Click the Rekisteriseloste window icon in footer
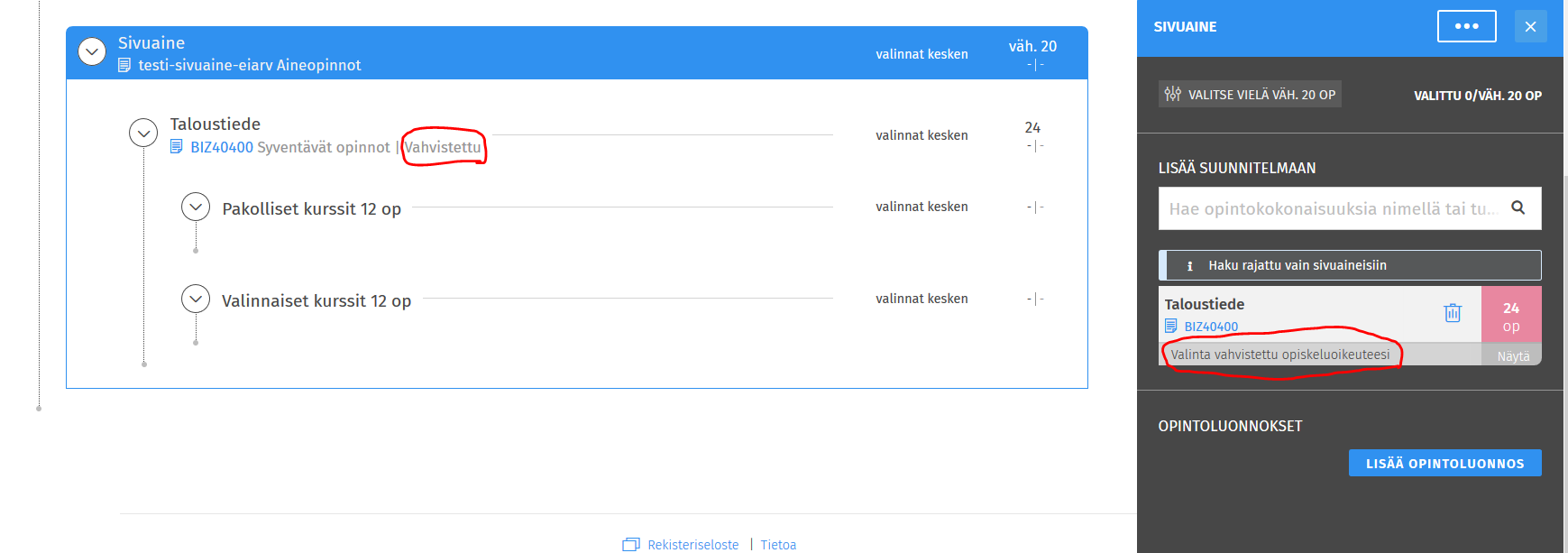The height and width of the screenshot is (553, 1568). tap(630, 544)
